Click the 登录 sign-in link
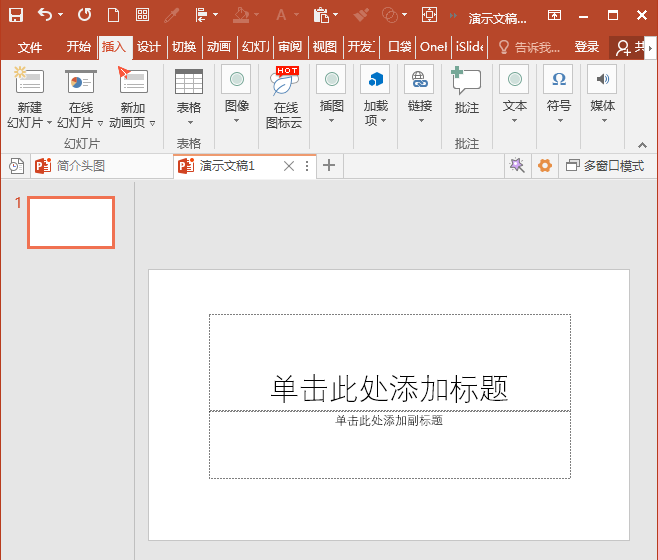Viewport: 658px width, 560px height. point(586,47)
